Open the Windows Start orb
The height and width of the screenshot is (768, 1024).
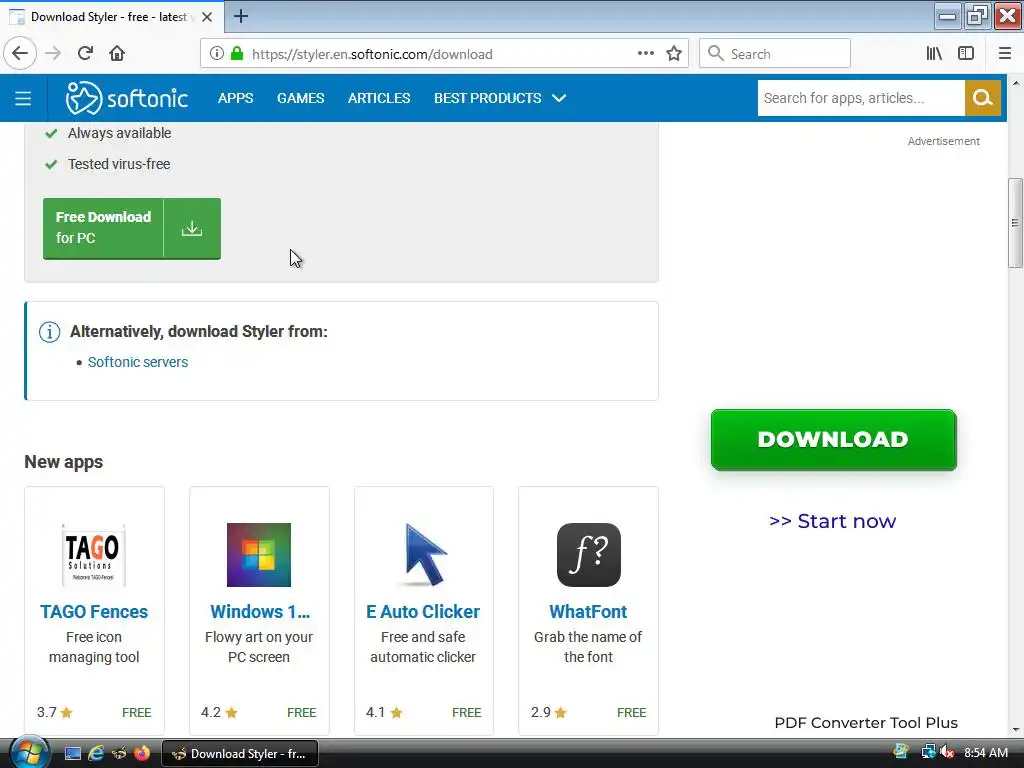pyautogui.click(x=29, y=752)
